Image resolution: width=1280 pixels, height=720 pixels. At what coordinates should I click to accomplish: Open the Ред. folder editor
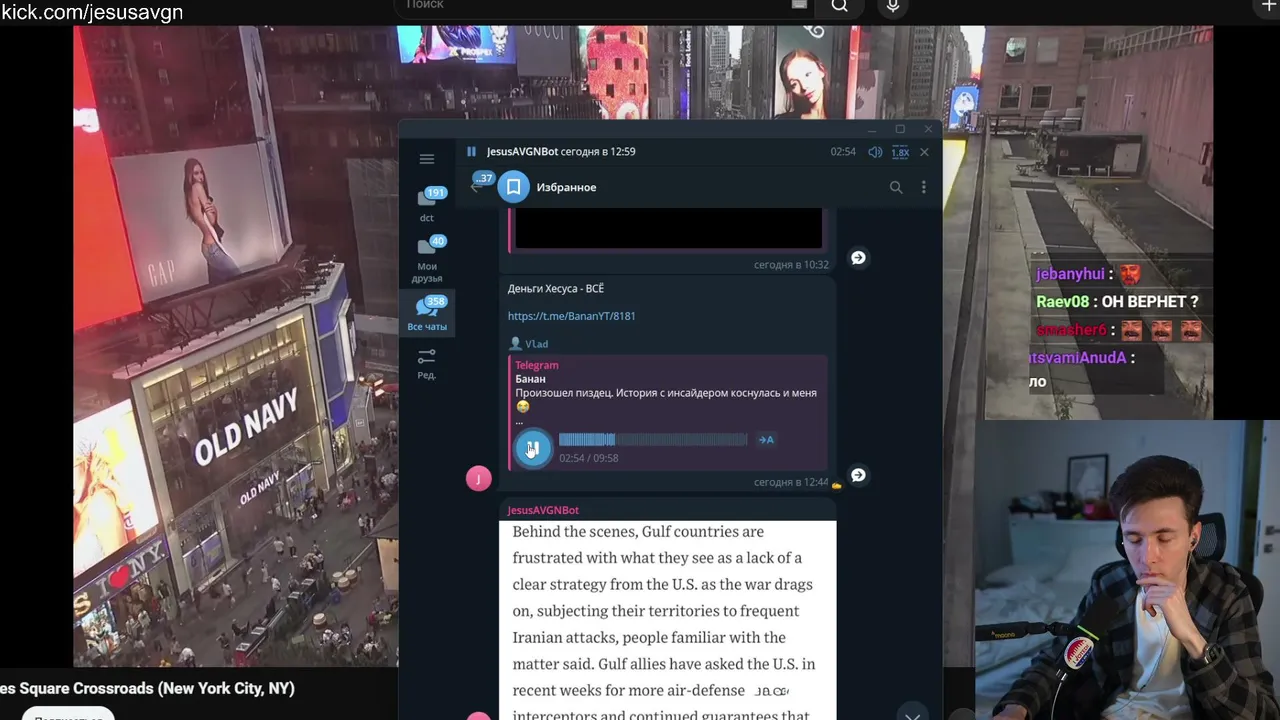click(x=427, y=363)
